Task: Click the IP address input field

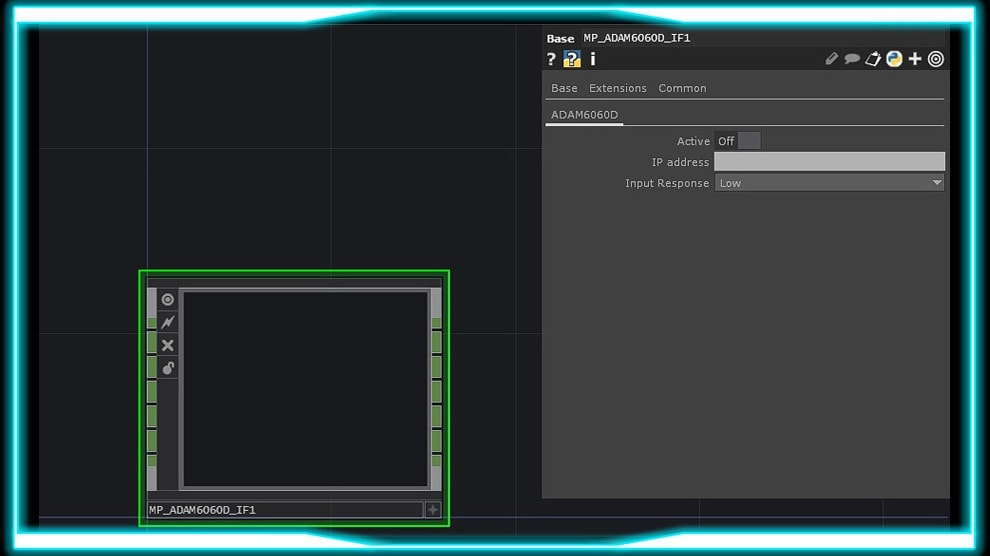Action: coord(829,162)
